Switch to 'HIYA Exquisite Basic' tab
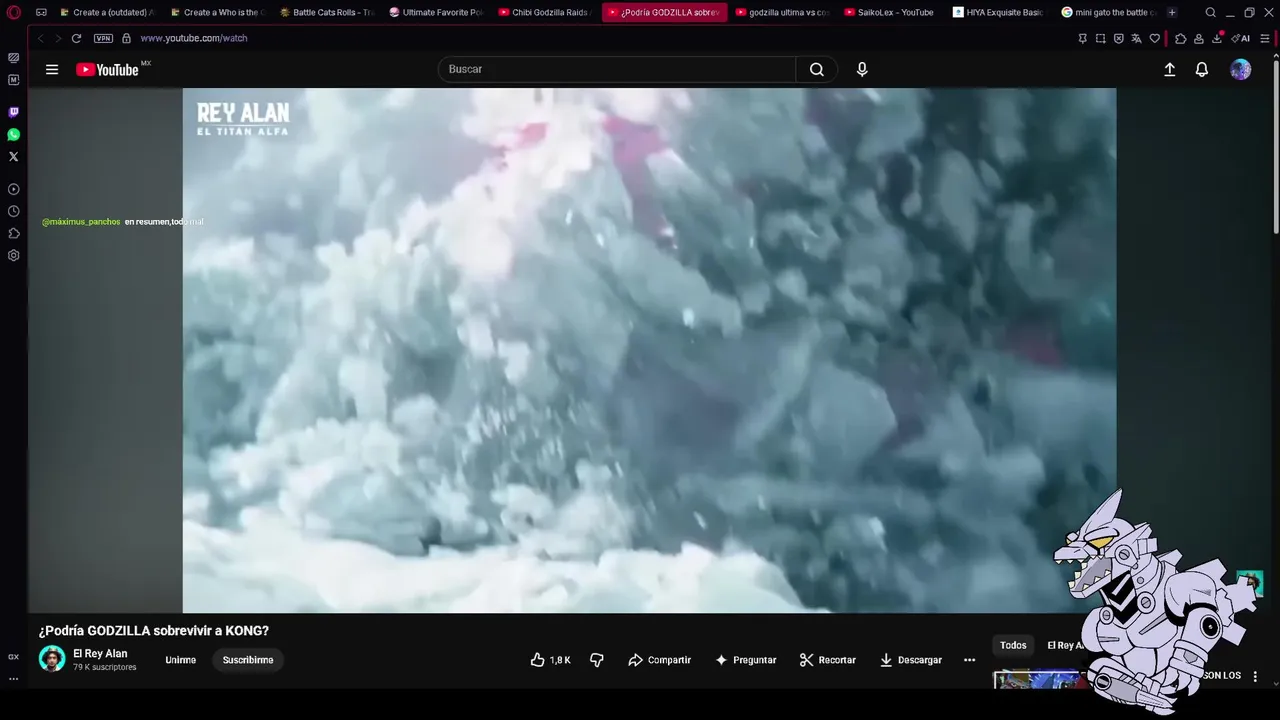 click(998, 13)
